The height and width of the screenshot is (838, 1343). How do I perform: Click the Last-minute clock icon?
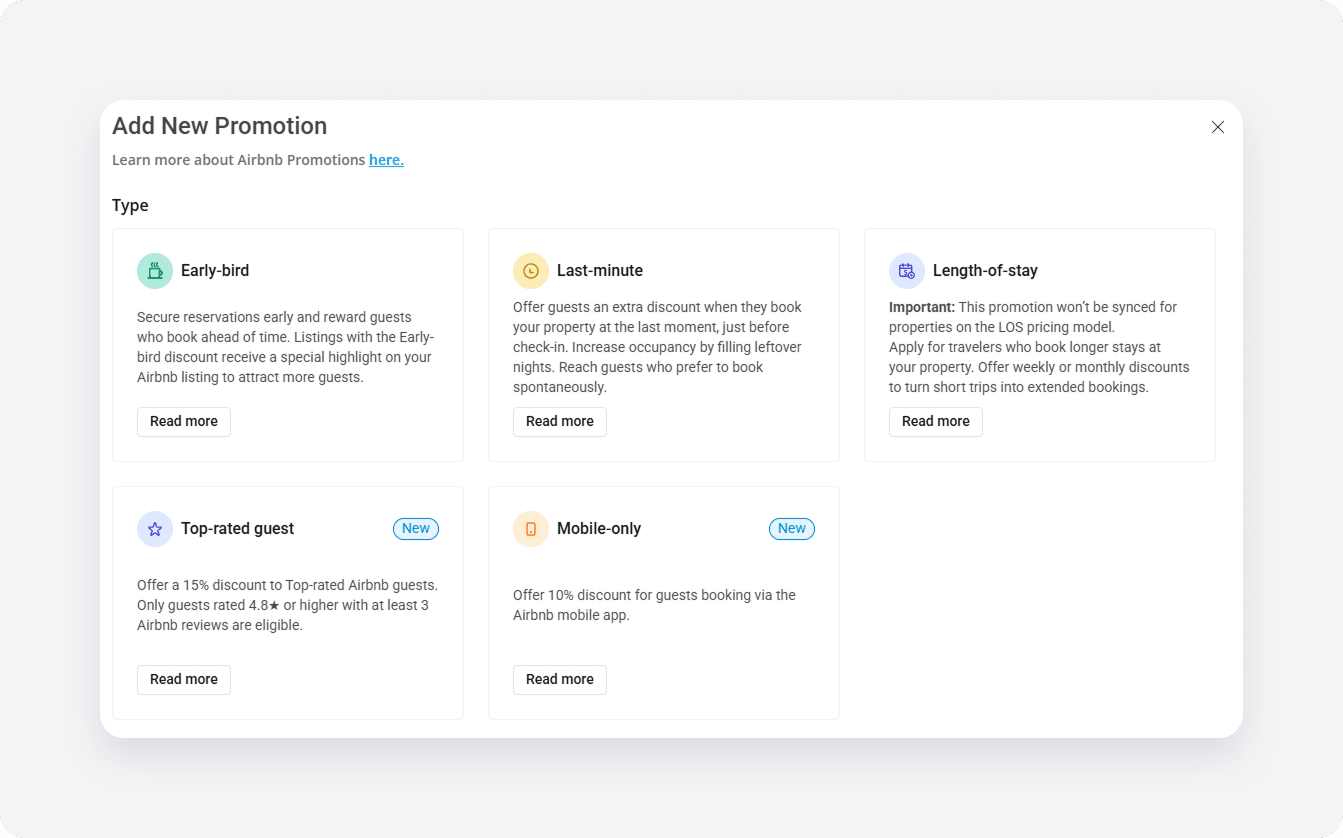tap(531, 271)
